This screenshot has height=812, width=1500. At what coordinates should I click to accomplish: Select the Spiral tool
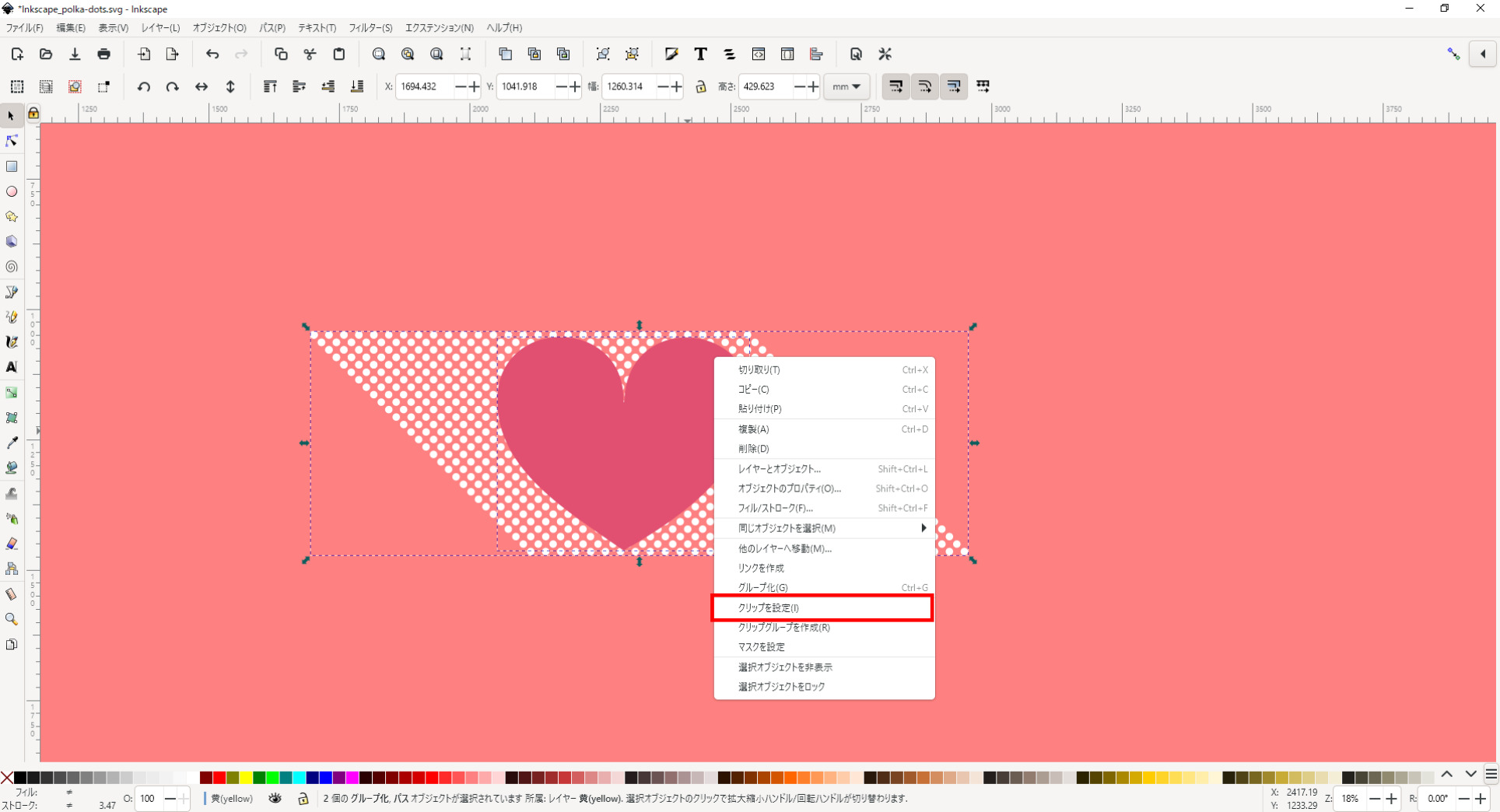12,267
